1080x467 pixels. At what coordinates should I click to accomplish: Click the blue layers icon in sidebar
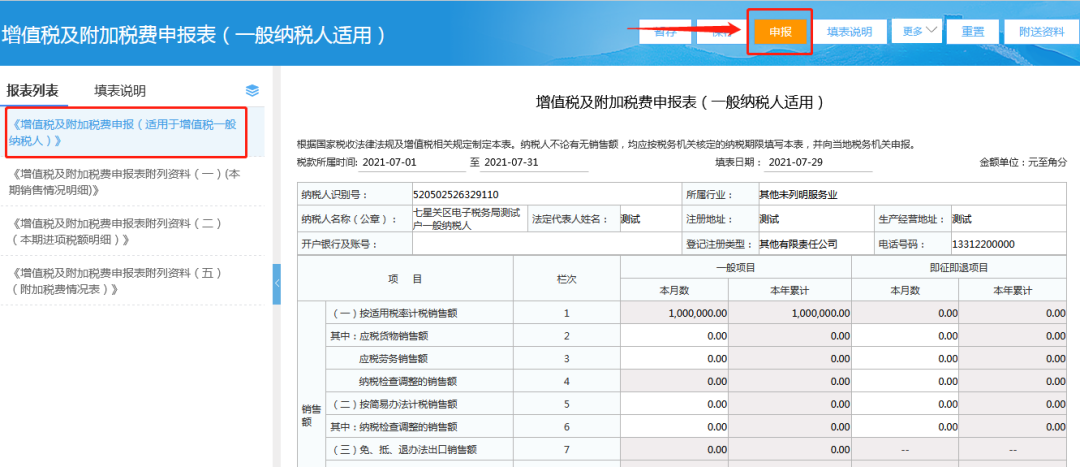(253, 91)
